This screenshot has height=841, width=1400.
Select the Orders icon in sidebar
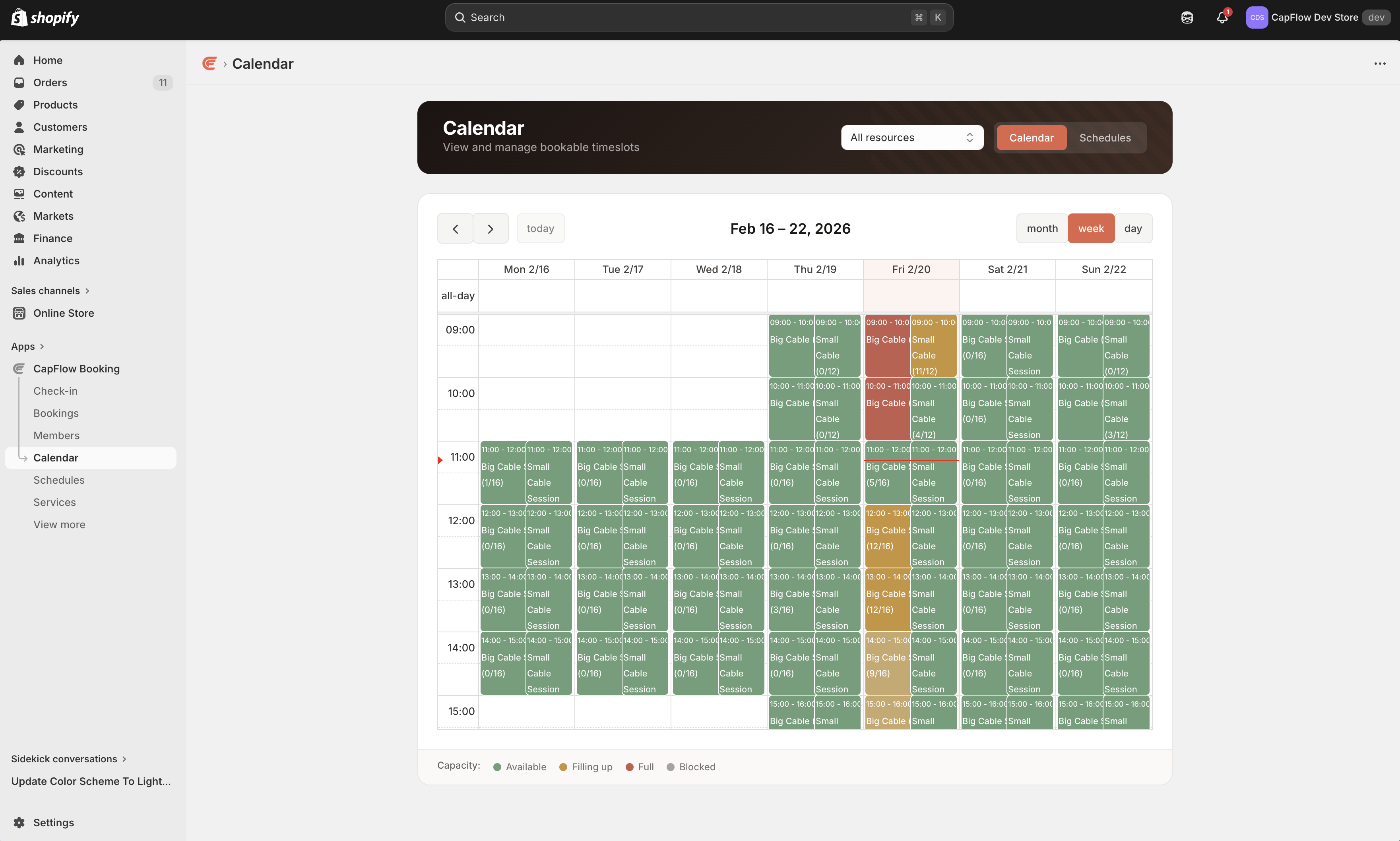[19, 82]
